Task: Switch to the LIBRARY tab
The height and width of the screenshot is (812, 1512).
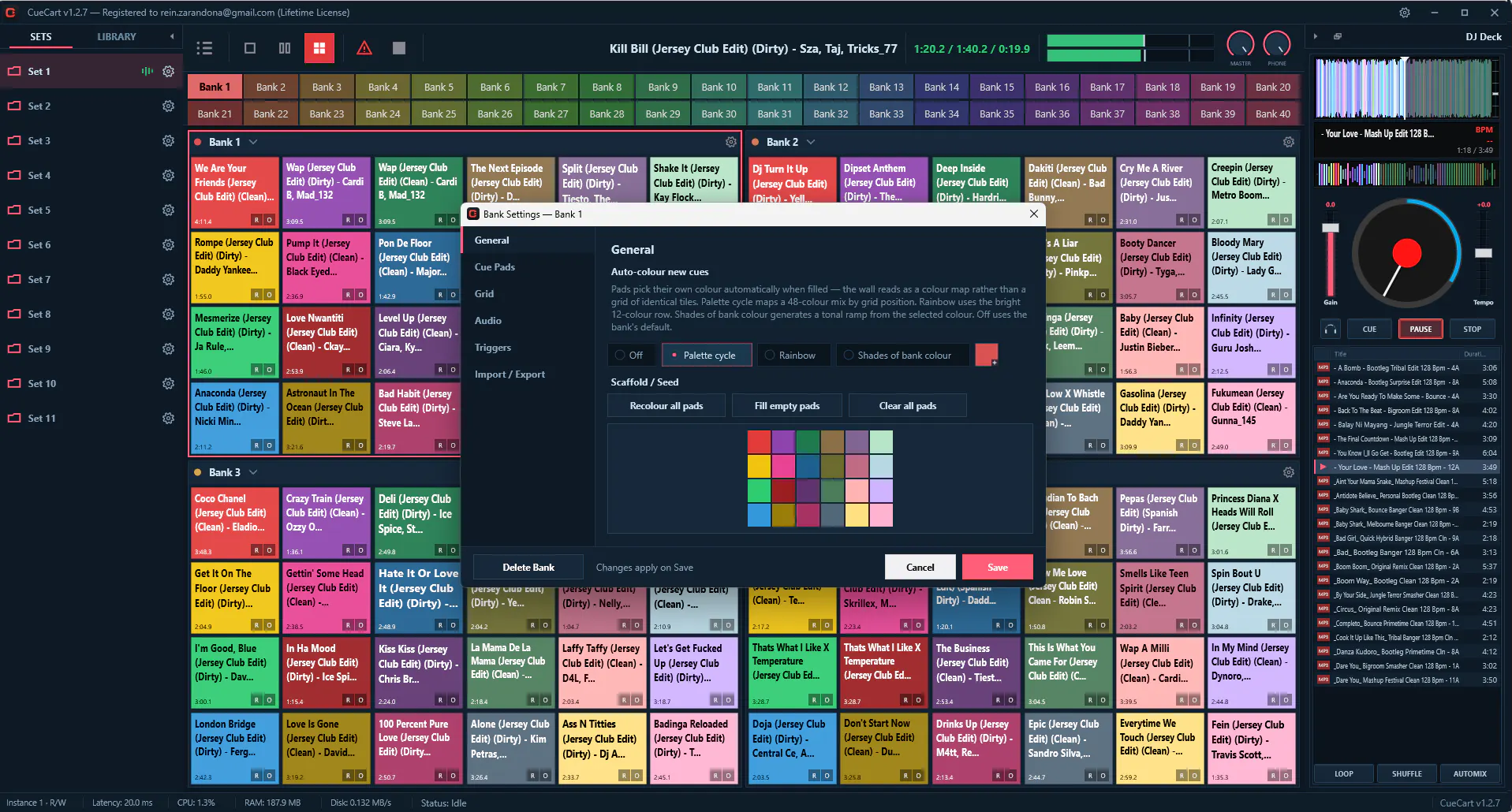Action: (x=117, y=37)
